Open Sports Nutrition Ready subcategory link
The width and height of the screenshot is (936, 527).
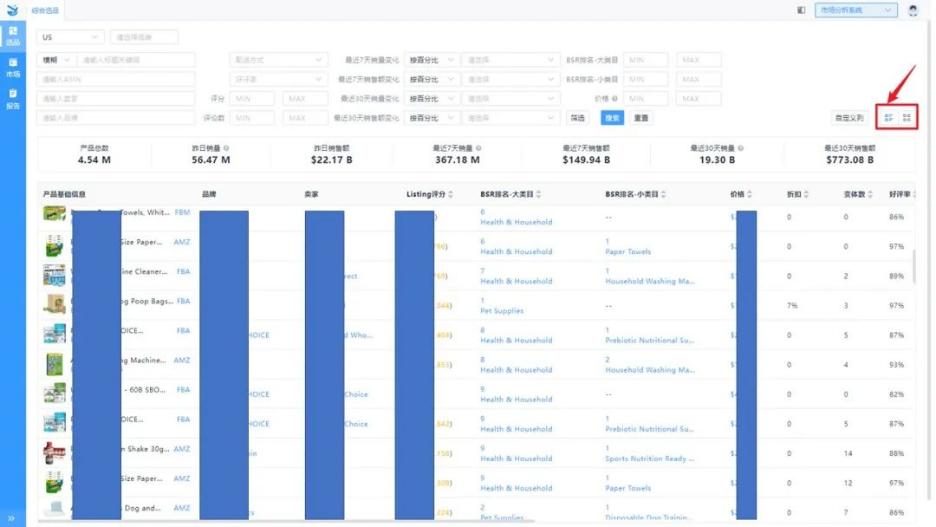pyautogui.click(x=649, y=458)
